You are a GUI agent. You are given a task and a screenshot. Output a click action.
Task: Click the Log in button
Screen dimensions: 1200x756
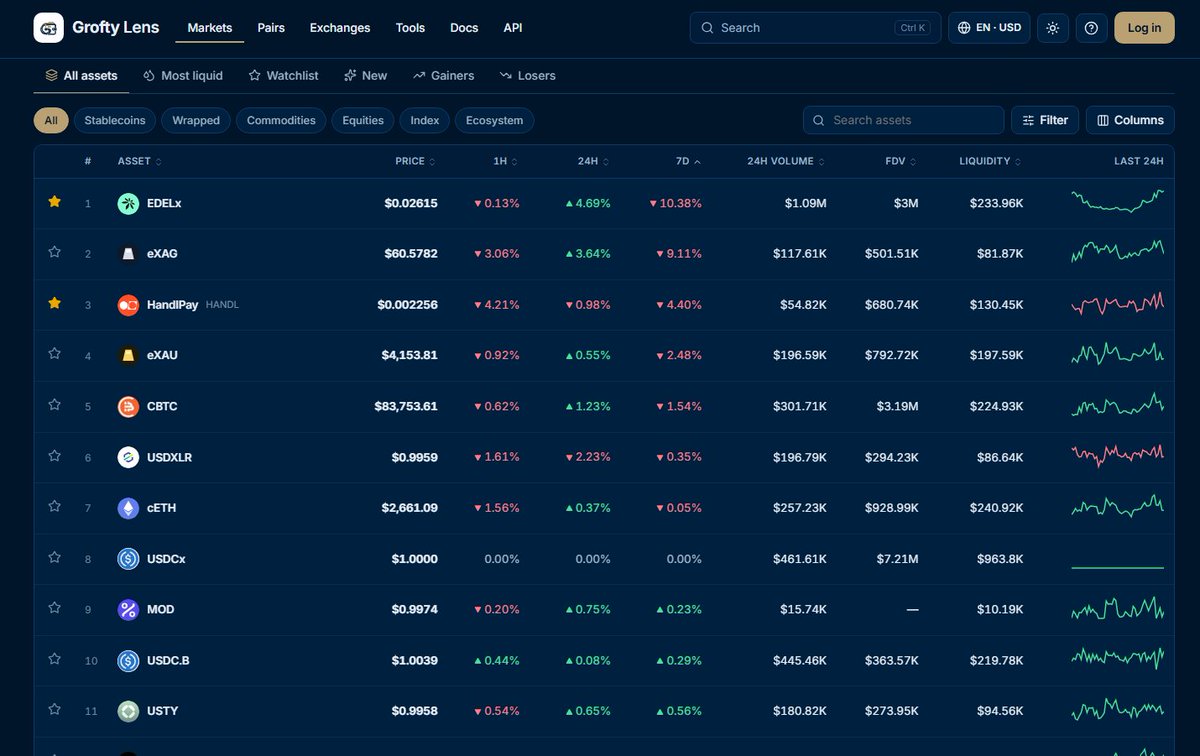[x=1144, y=28]
